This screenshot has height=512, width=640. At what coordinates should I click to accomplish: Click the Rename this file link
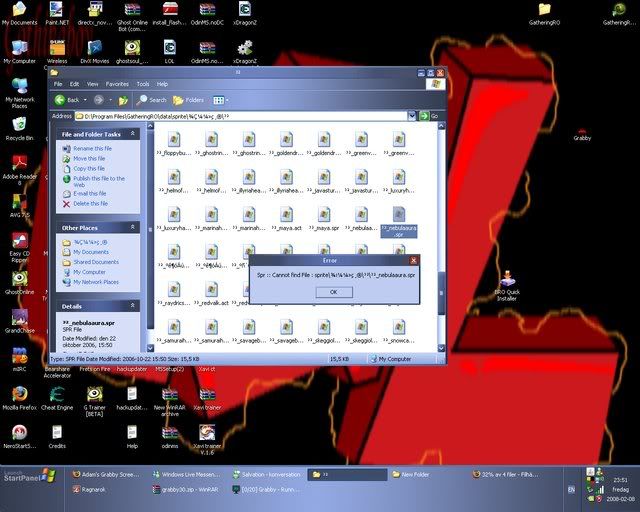91,148
